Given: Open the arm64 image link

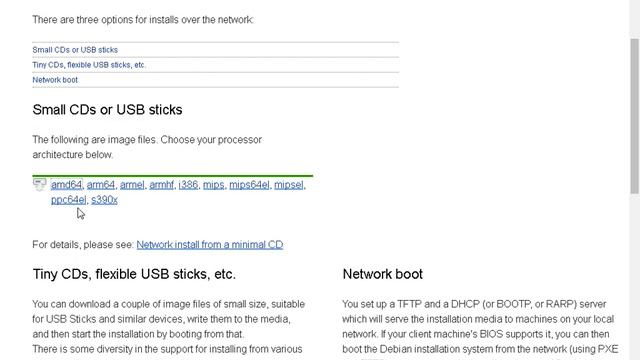Looking at the screenshot, I should pos(101,185).
